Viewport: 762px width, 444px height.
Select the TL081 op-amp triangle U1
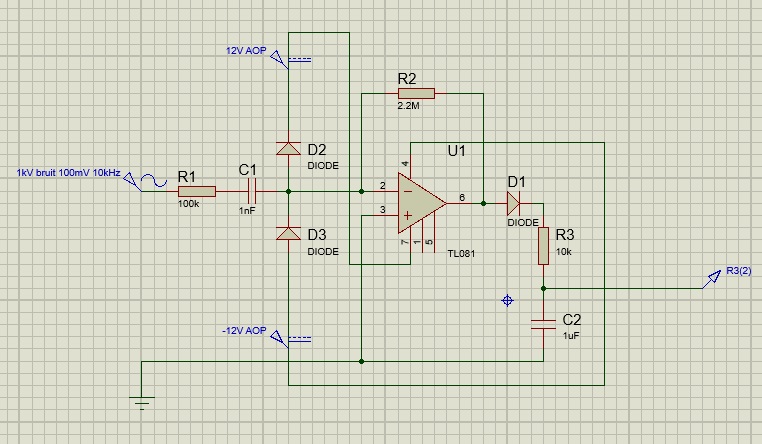coord(422,203)
